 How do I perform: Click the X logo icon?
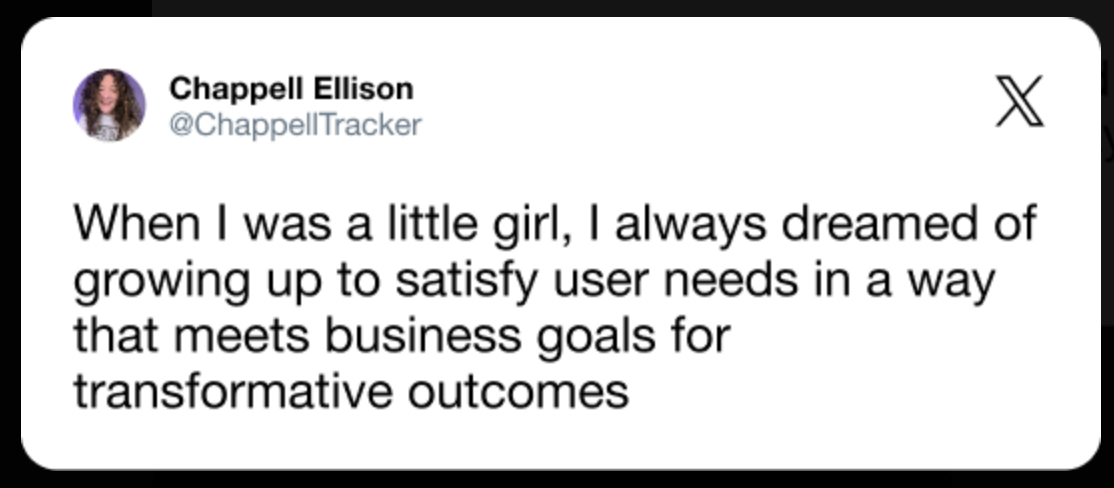tap(1019, 102)
